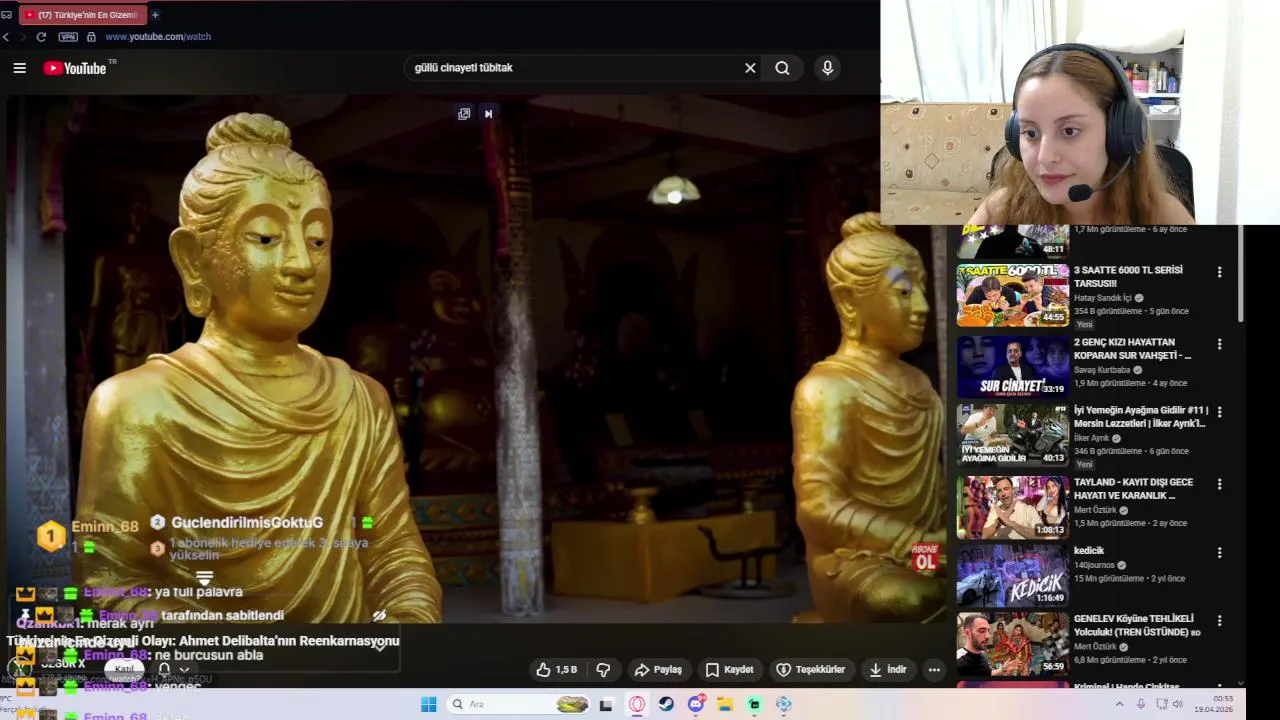The image size is (1280, 720).
Task: Open options for GENELEV Köyüne video
Action: 1219,620
